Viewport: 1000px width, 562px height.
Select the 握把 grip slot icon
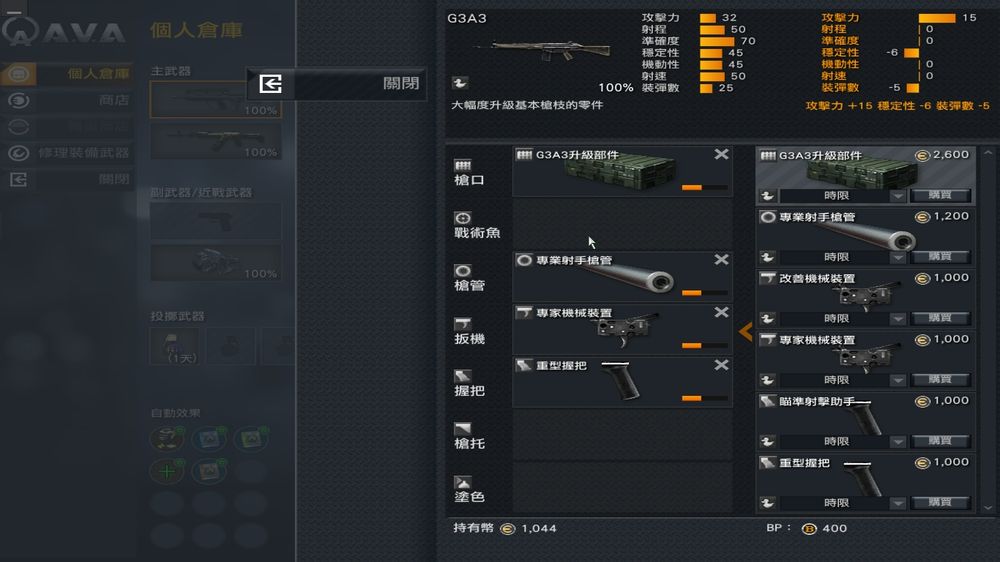point(462,376)
